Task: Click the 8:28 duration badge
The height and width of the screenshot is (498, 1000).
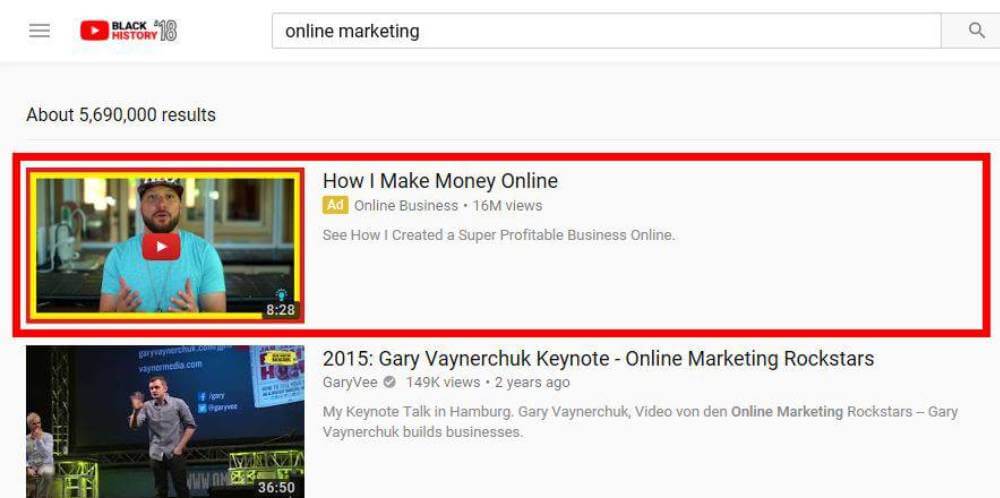Action: click(x=281, y=310)
